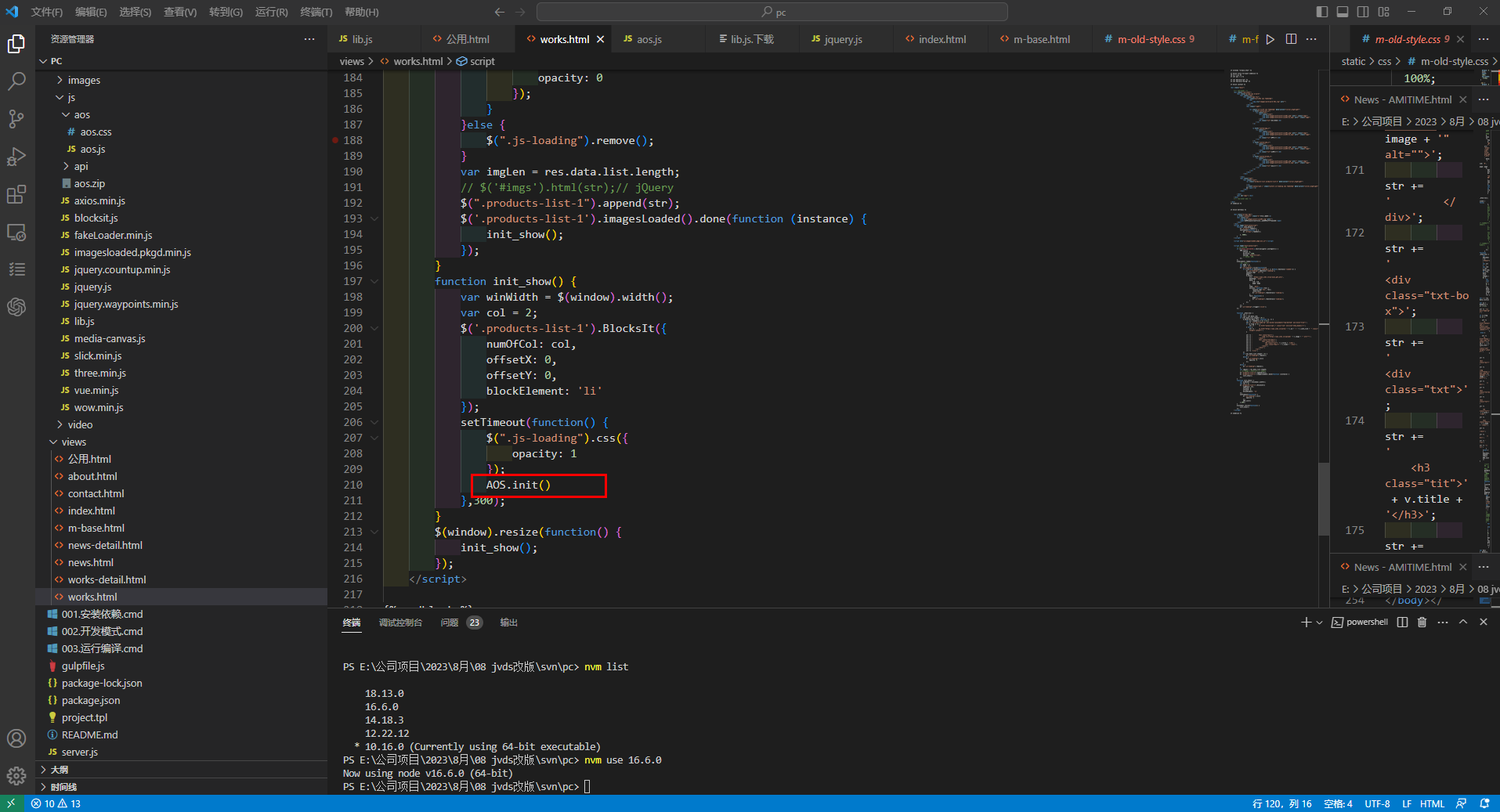Click remote window indicator in status bar
Image resolution: width=1500 pixels, height=812 pixels.
[x=11, y=803]
